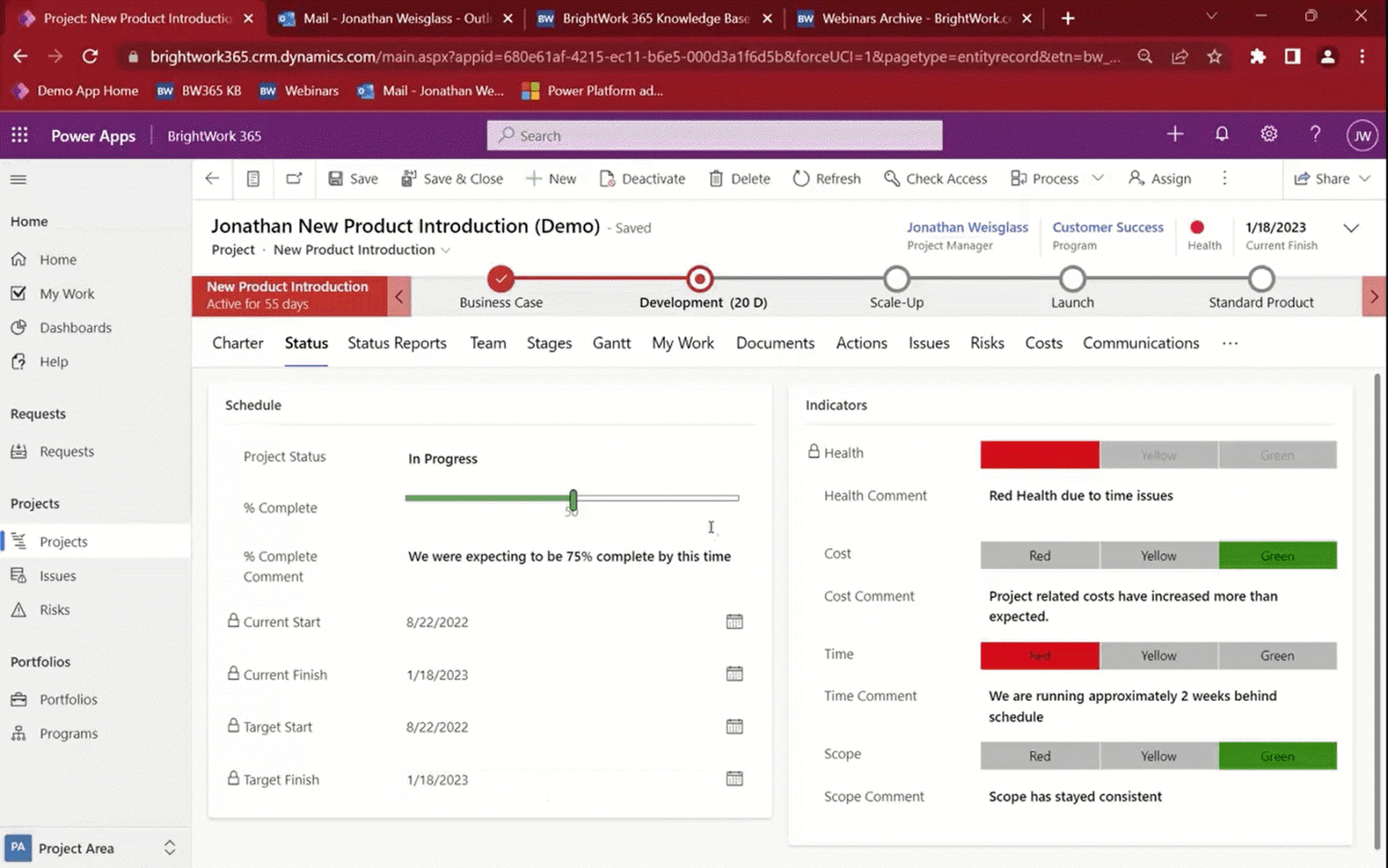Switch to the Documents tab

775,343
